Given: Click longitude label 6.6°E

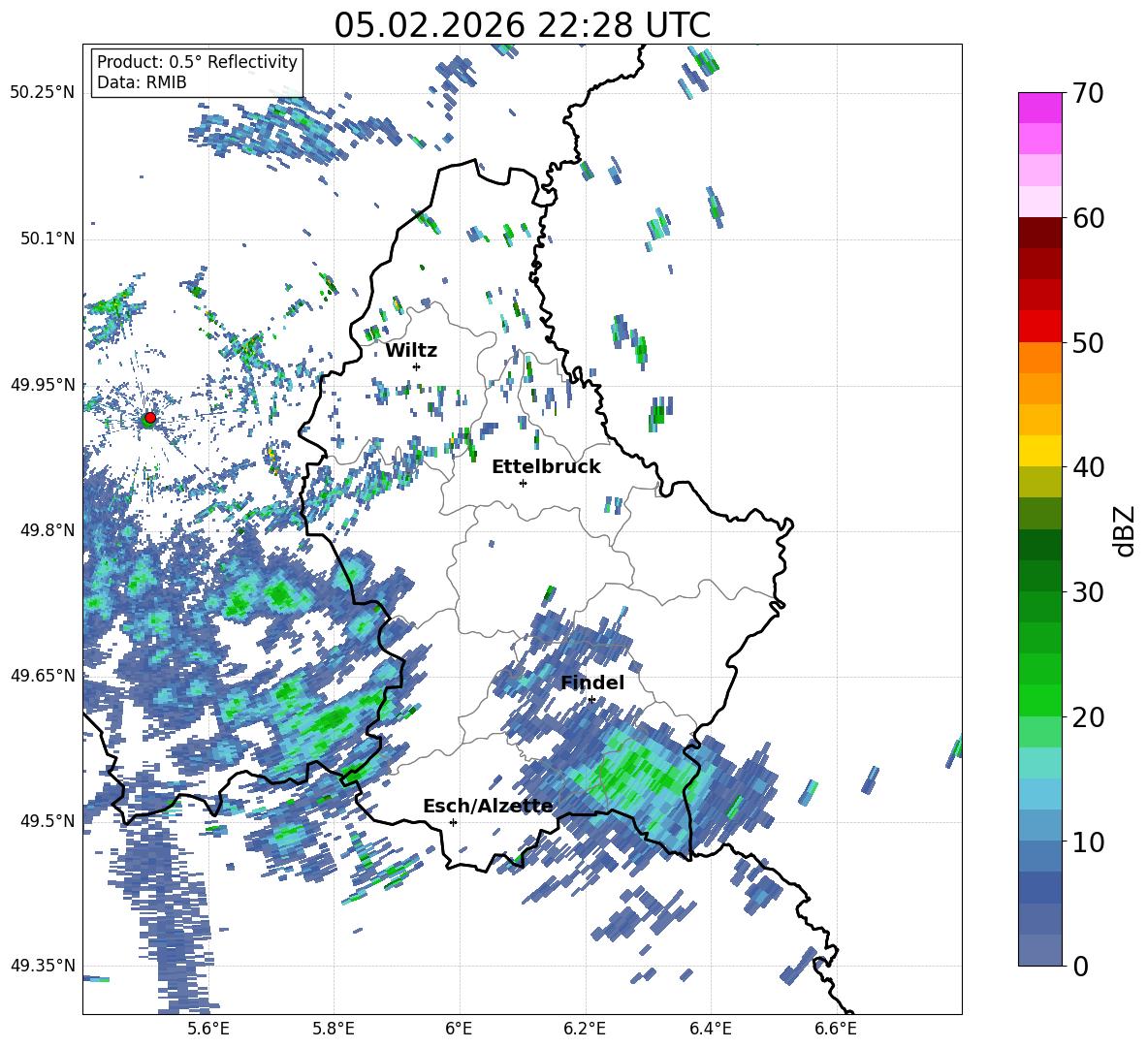Looking at the screenshot, I should point(836,1029).
